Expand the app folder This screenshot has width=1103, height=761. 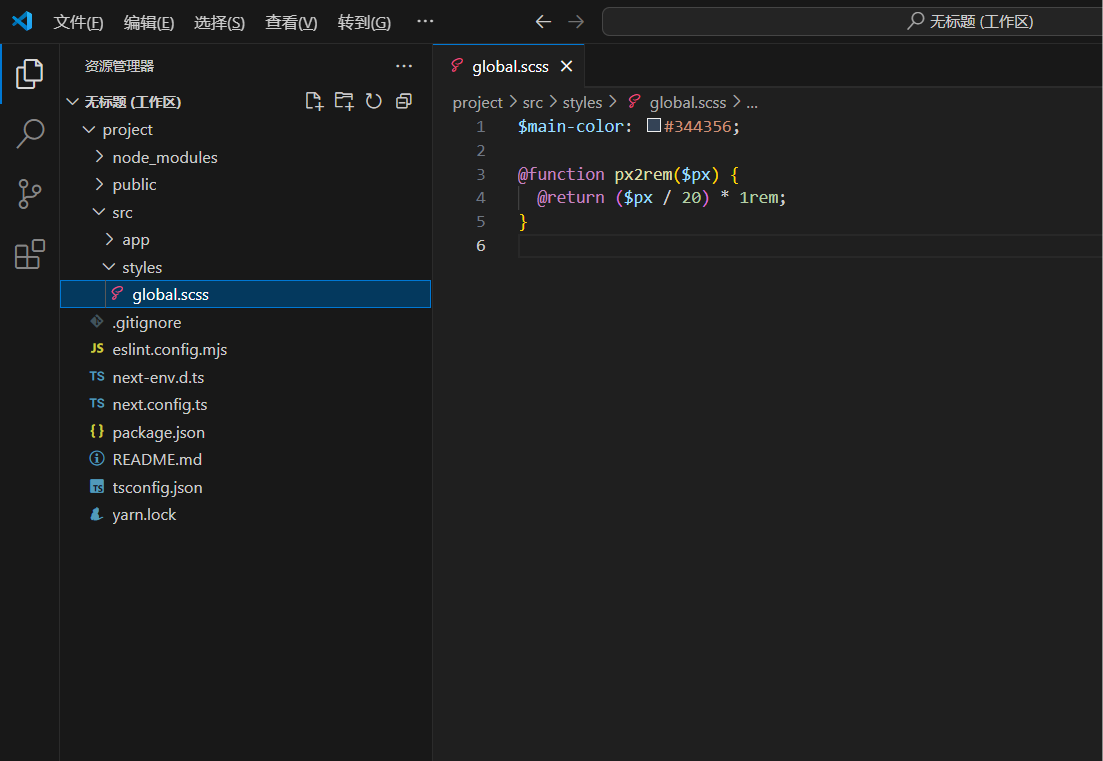[x=109, y=239]
